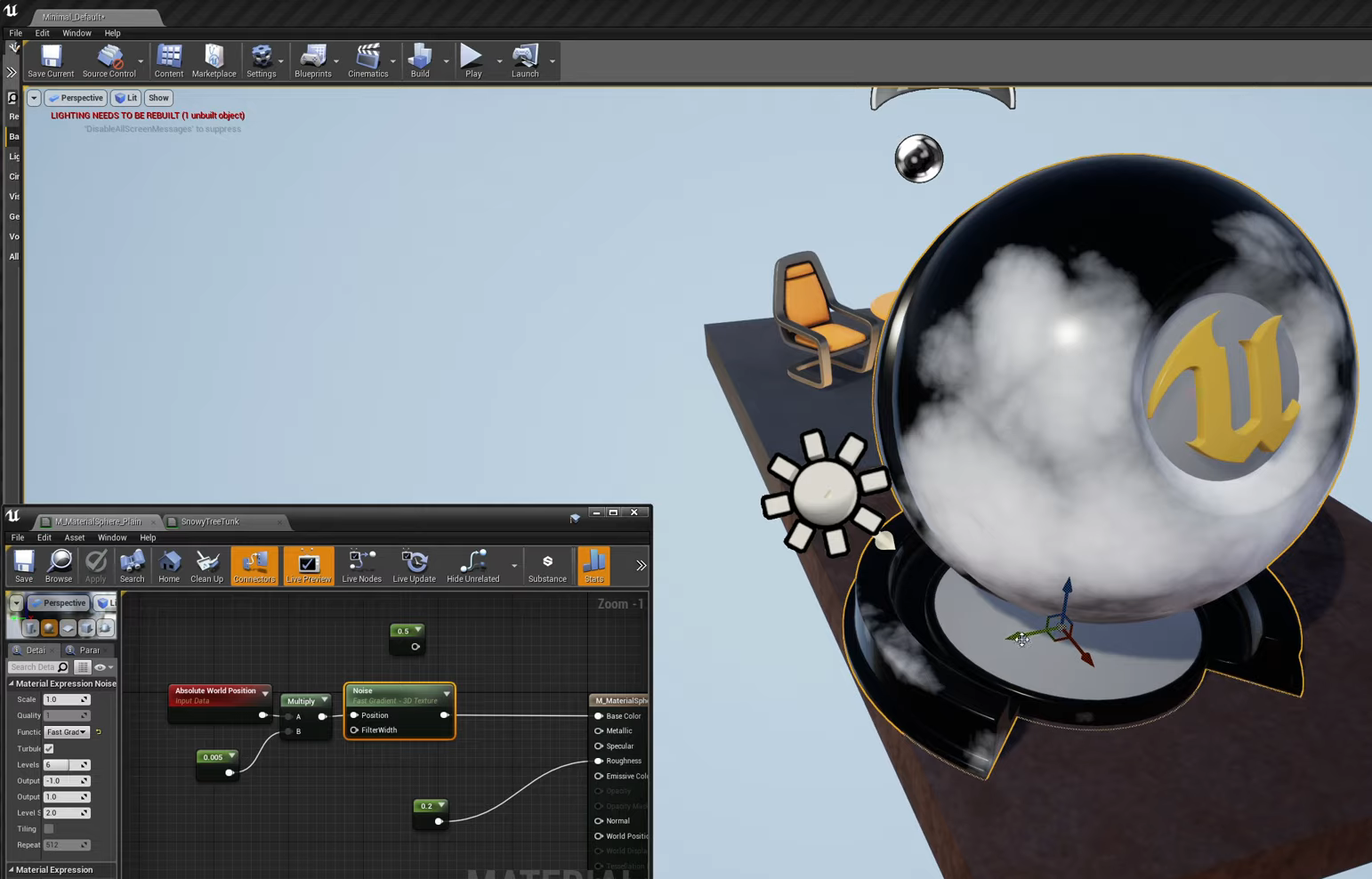The image size is (1372, 879).
Task: Click the Base Color input pin
Action: pos(599,716)
